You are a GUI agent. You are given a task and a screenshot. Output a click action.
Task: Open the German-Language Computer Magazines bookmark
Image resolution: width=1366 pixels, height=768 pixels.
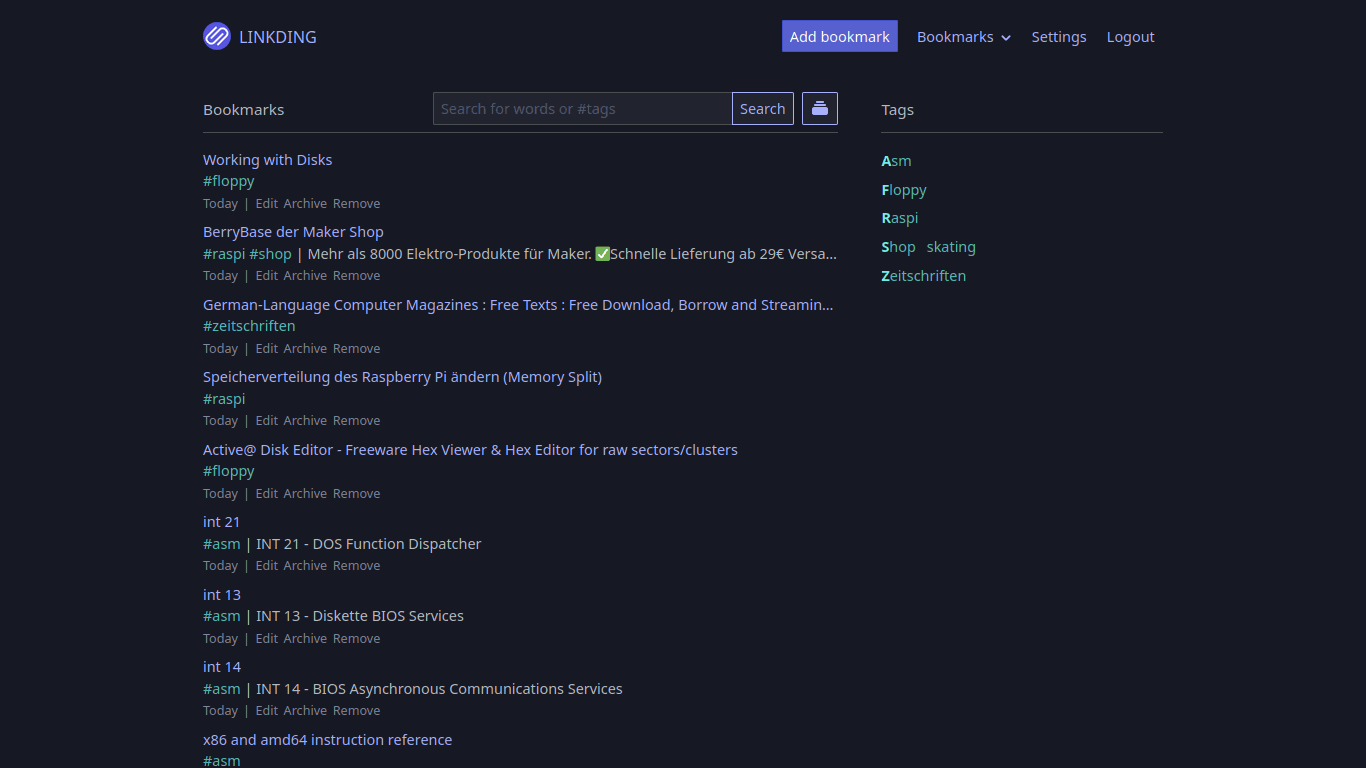click(x=517, y=305)
